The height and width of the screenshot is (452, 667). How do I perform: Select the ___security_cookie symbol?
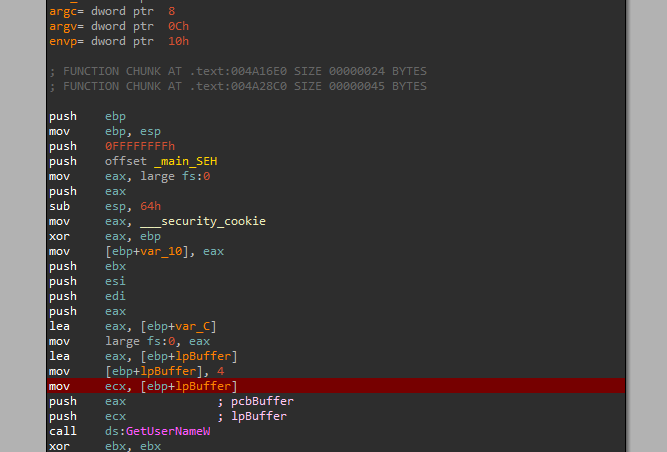tap(203, 221)
